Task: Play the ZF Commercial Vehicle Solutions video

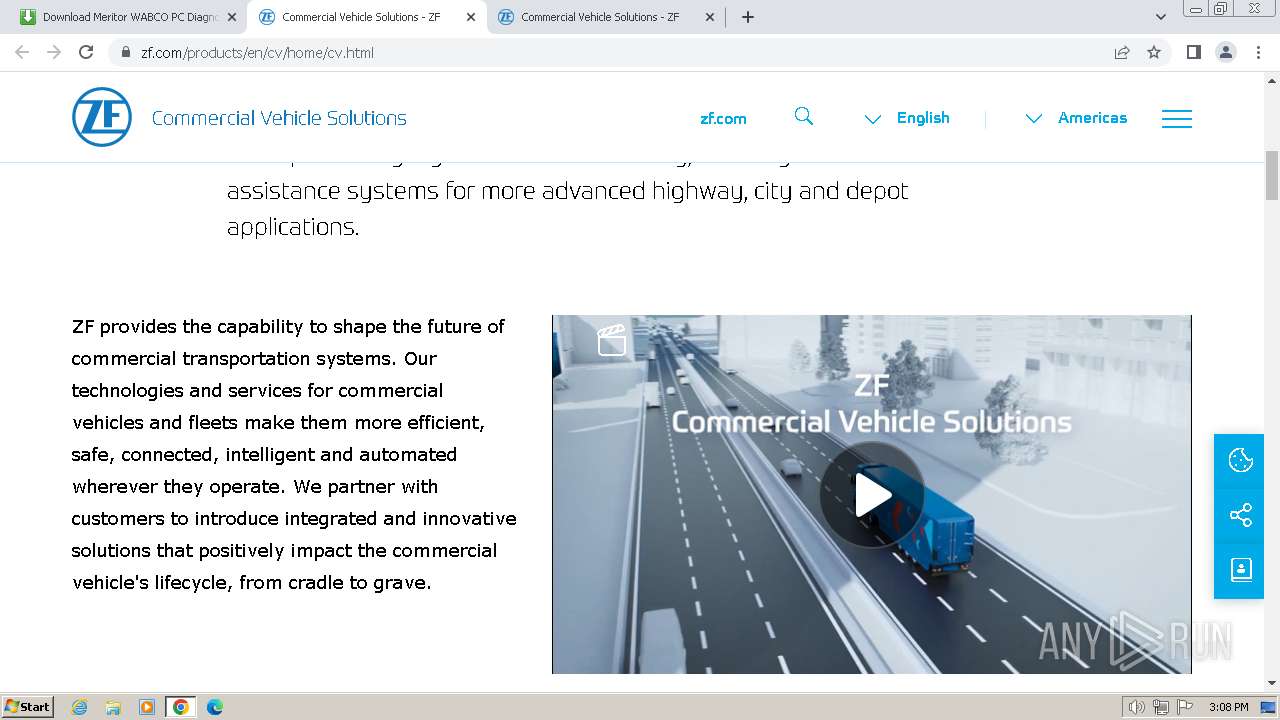Action: 872,495
